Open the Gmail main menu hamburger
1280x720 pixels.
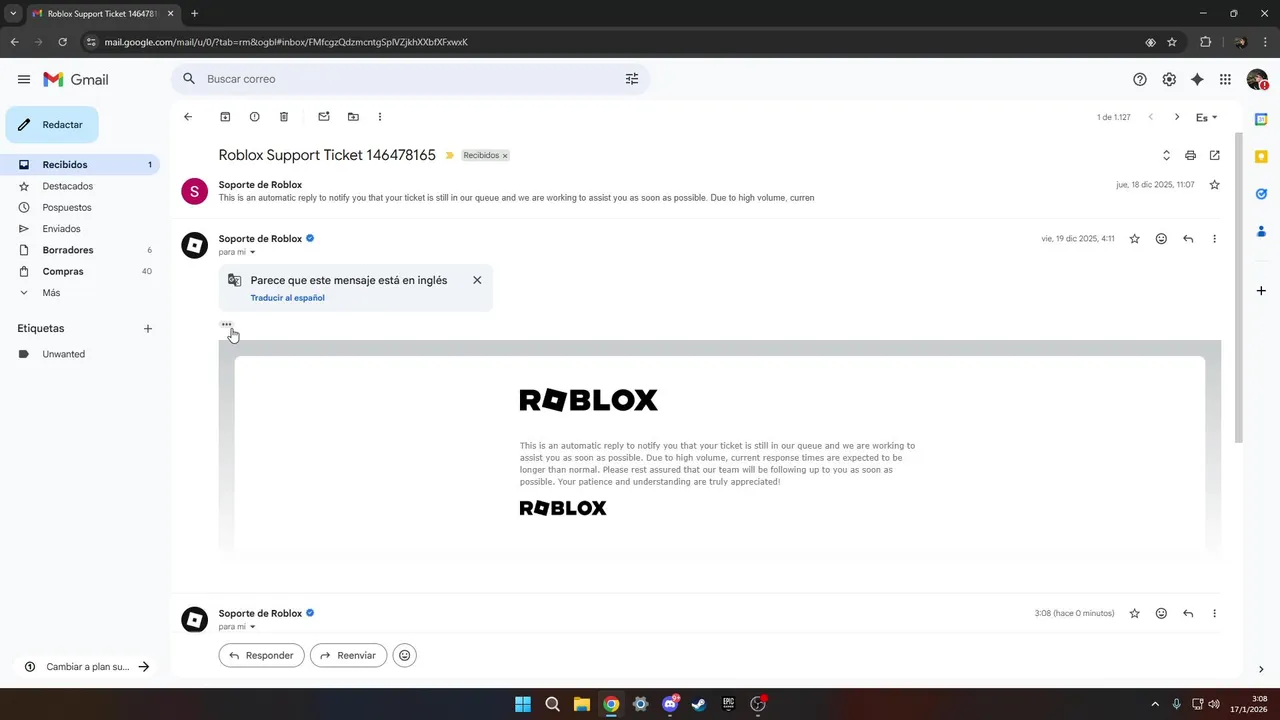[24, 79]
